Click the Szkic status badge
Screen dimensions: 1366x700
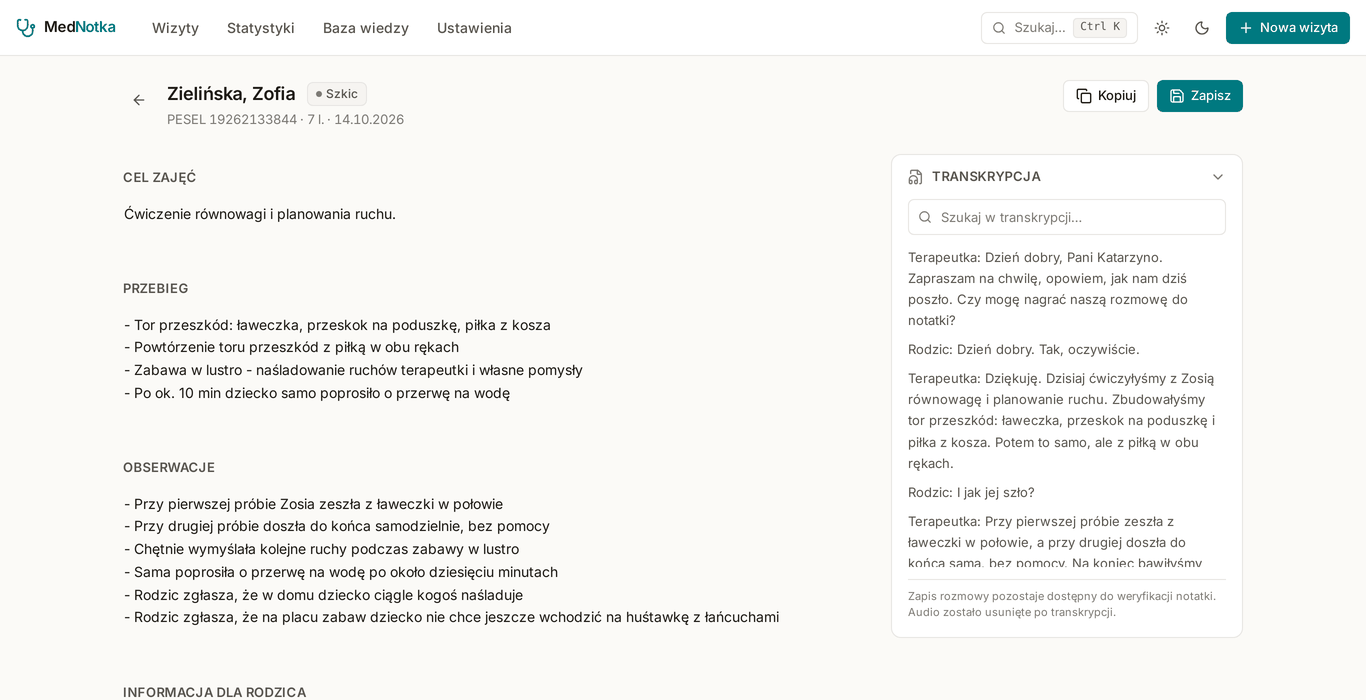337,94
